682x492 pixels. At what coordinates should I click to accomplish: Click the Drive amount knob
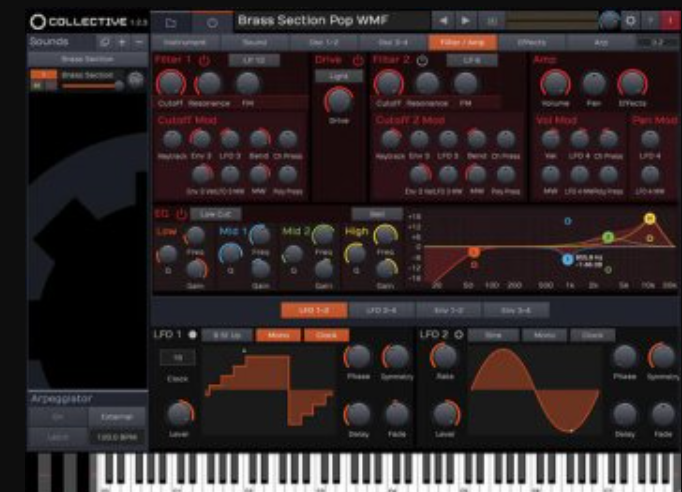point(339,100)
